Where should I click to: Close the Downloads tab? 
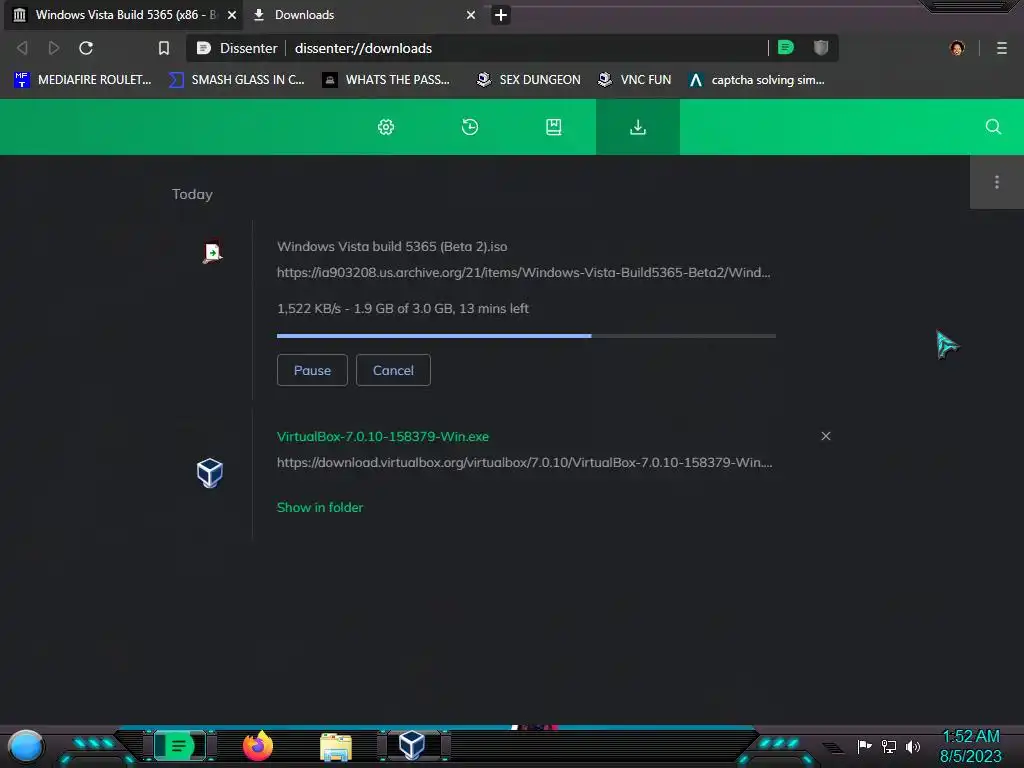pyautogui.click(x=470, y=15)
